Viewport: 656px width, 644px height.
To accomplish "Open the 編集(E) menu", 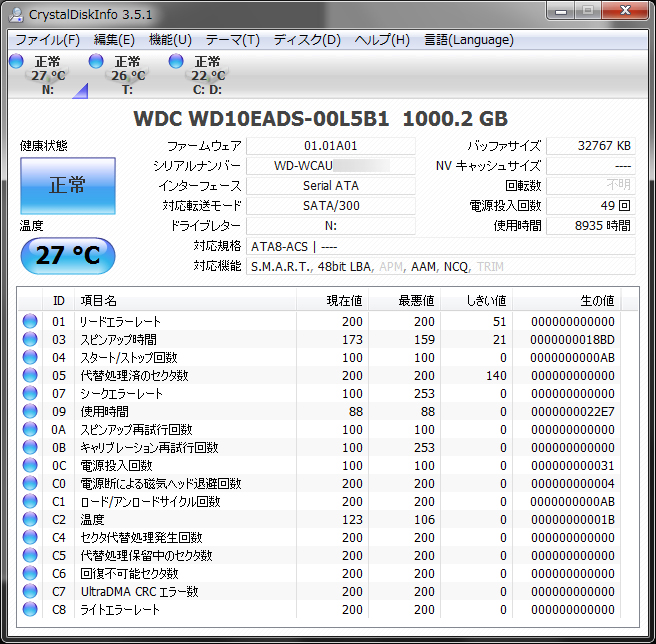I will [114, 40].
